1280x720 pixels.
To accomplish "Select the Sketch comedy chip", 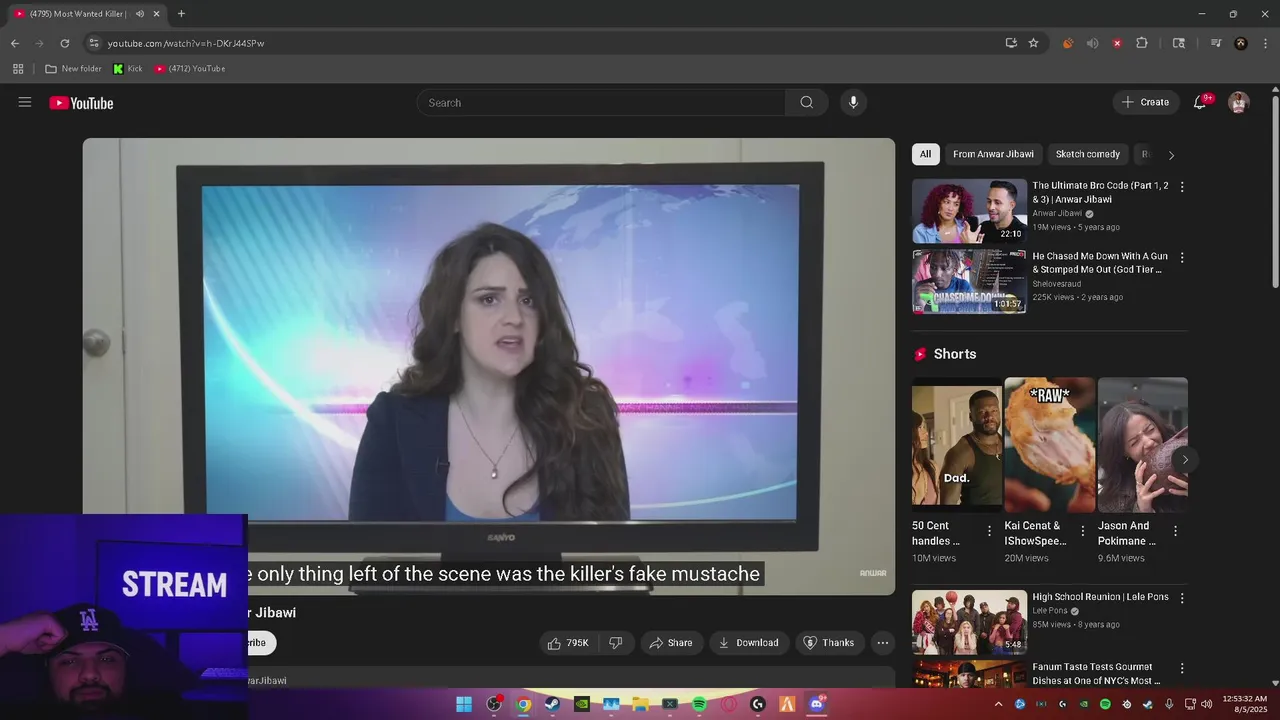I will (1087, 154).
